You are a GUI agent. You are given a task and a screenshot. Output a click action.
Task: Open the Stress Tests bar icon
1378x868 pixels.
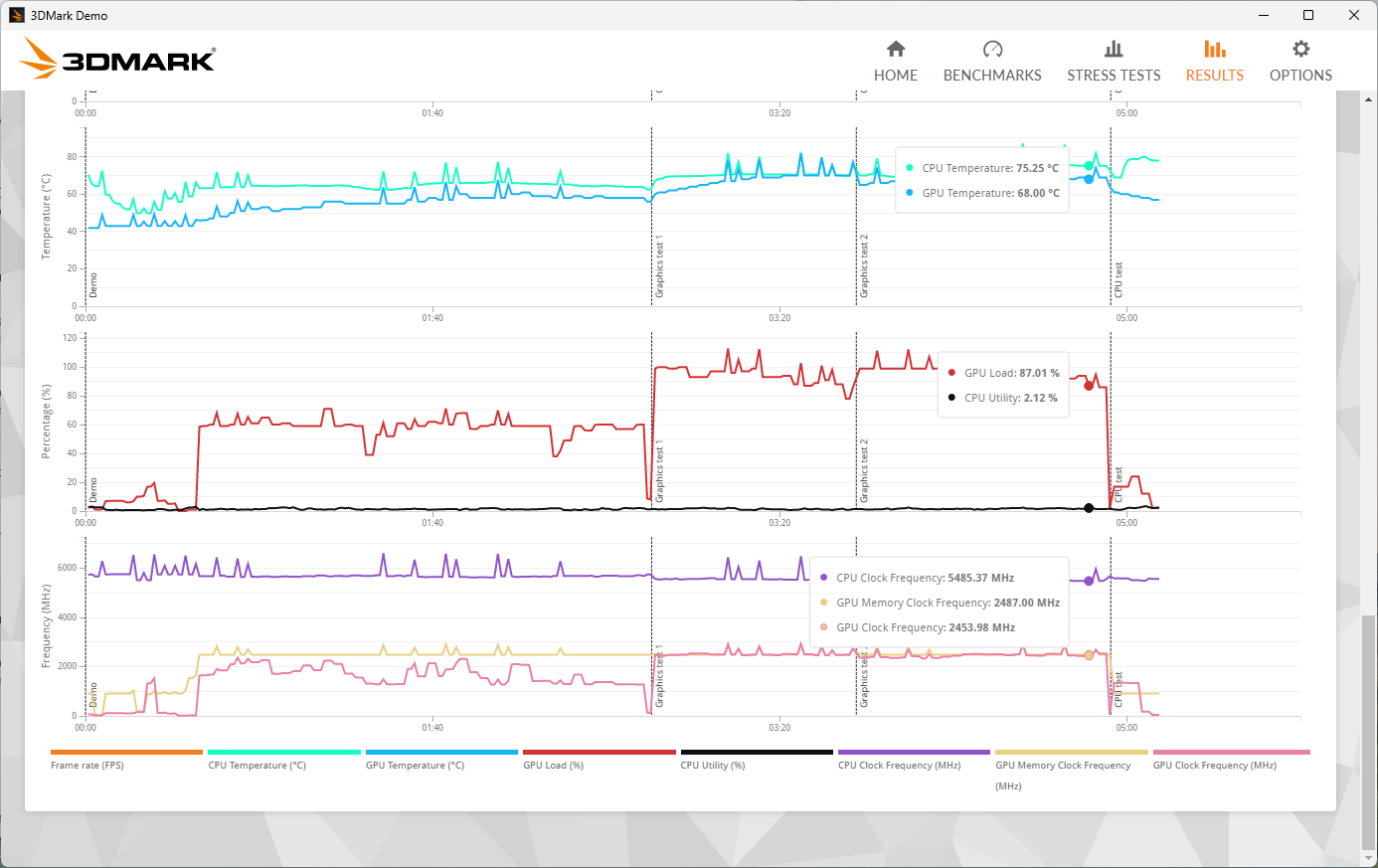point(1114,50)
